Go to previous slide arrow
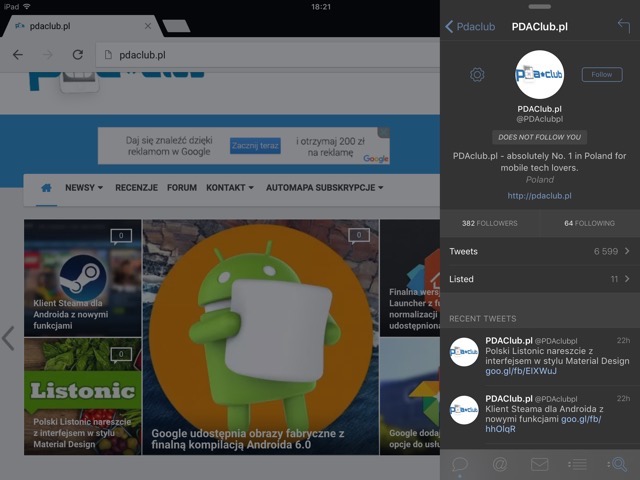The height and width of the screenshot is (480, 640). tap(8, 338)
